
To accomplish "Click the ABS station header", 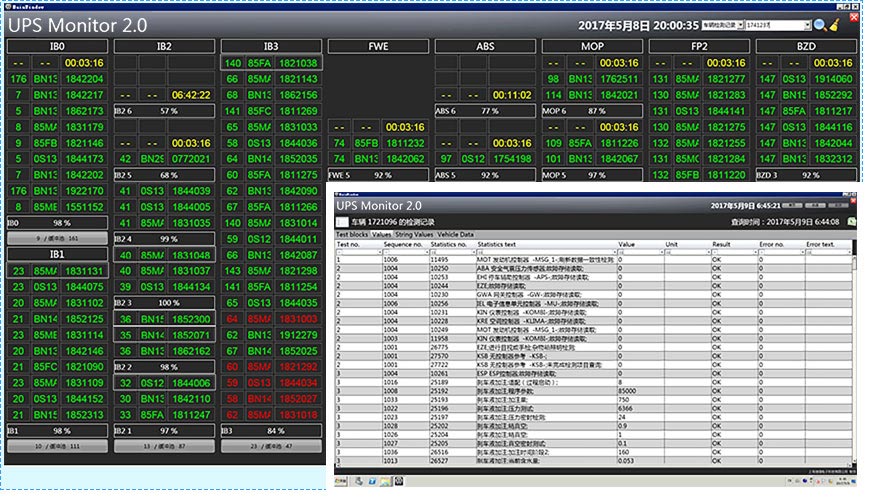I will coord(485,46).
